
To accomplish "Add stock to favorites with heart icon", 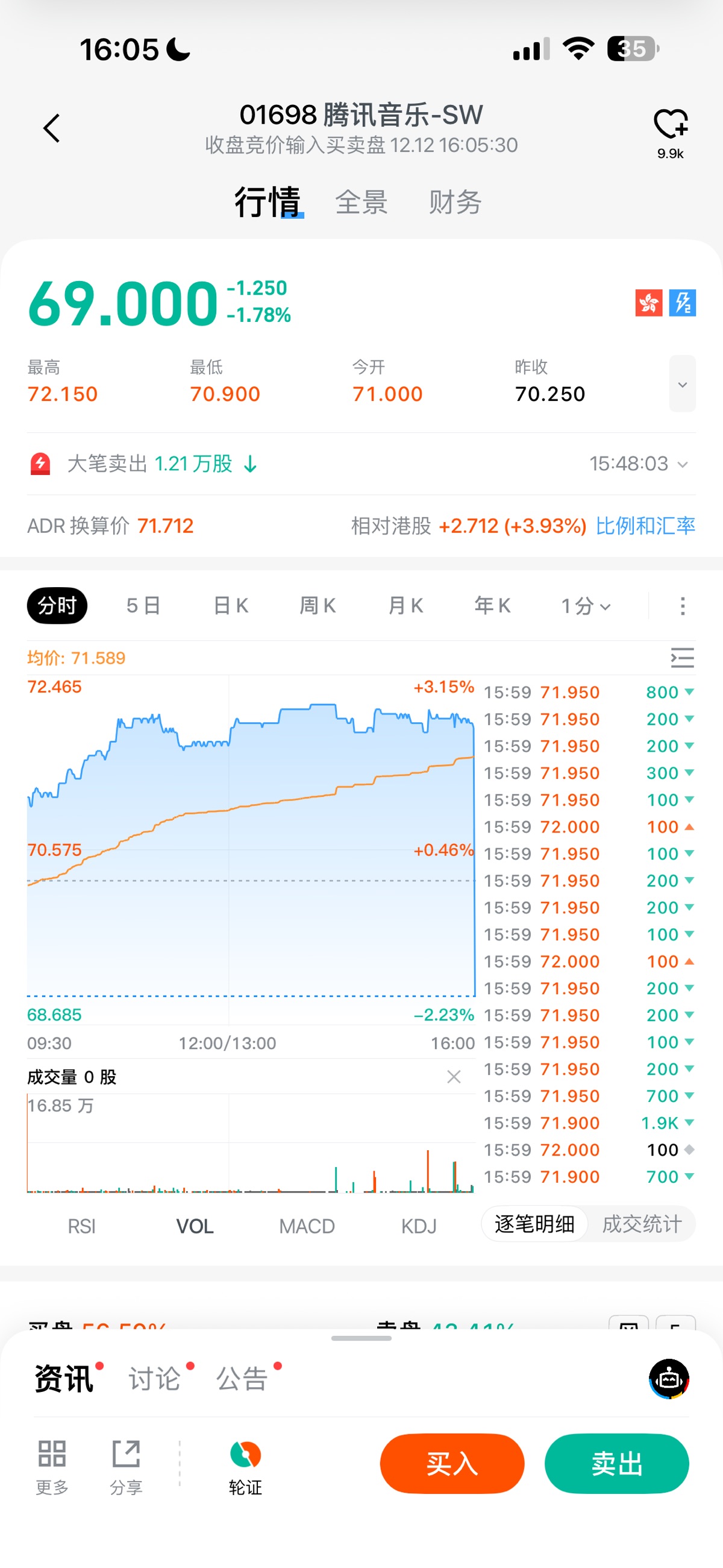I will click(x=670, y=125).
